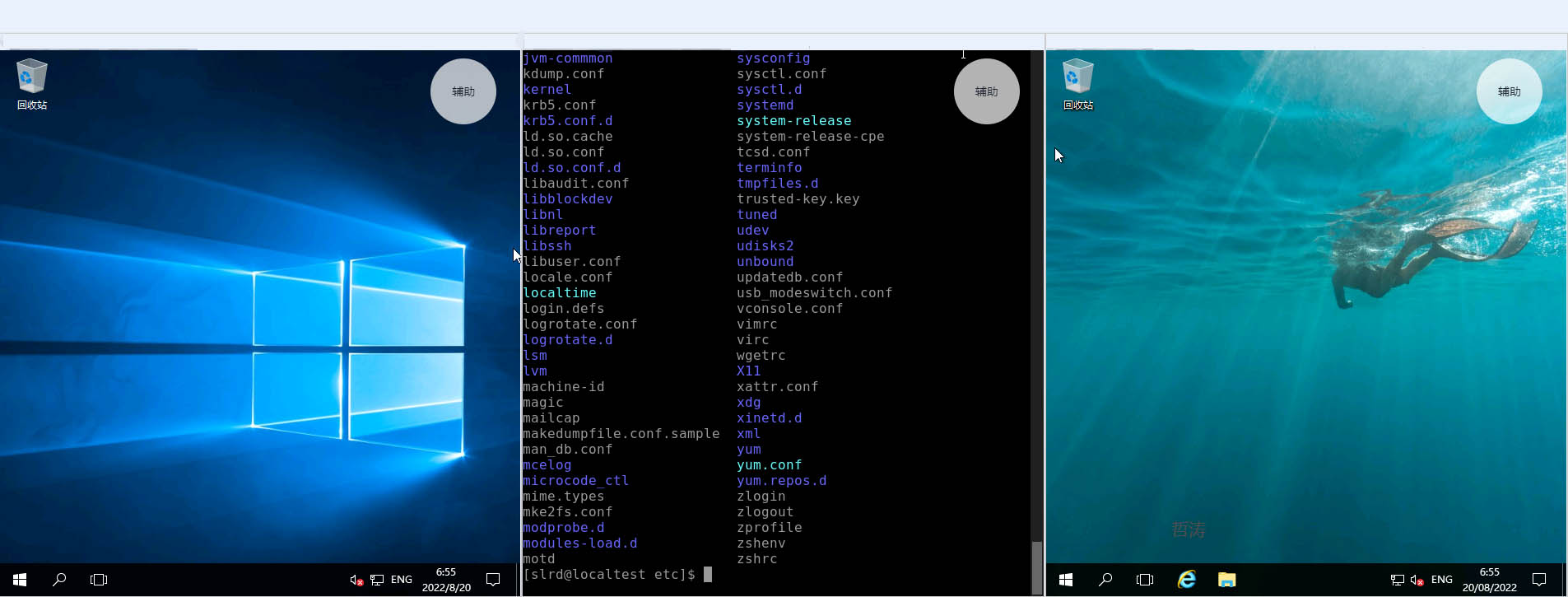Click network icon on right taskbar
The width and height of the screenshot is (1568, 597).
click(x=1397, y=580)
